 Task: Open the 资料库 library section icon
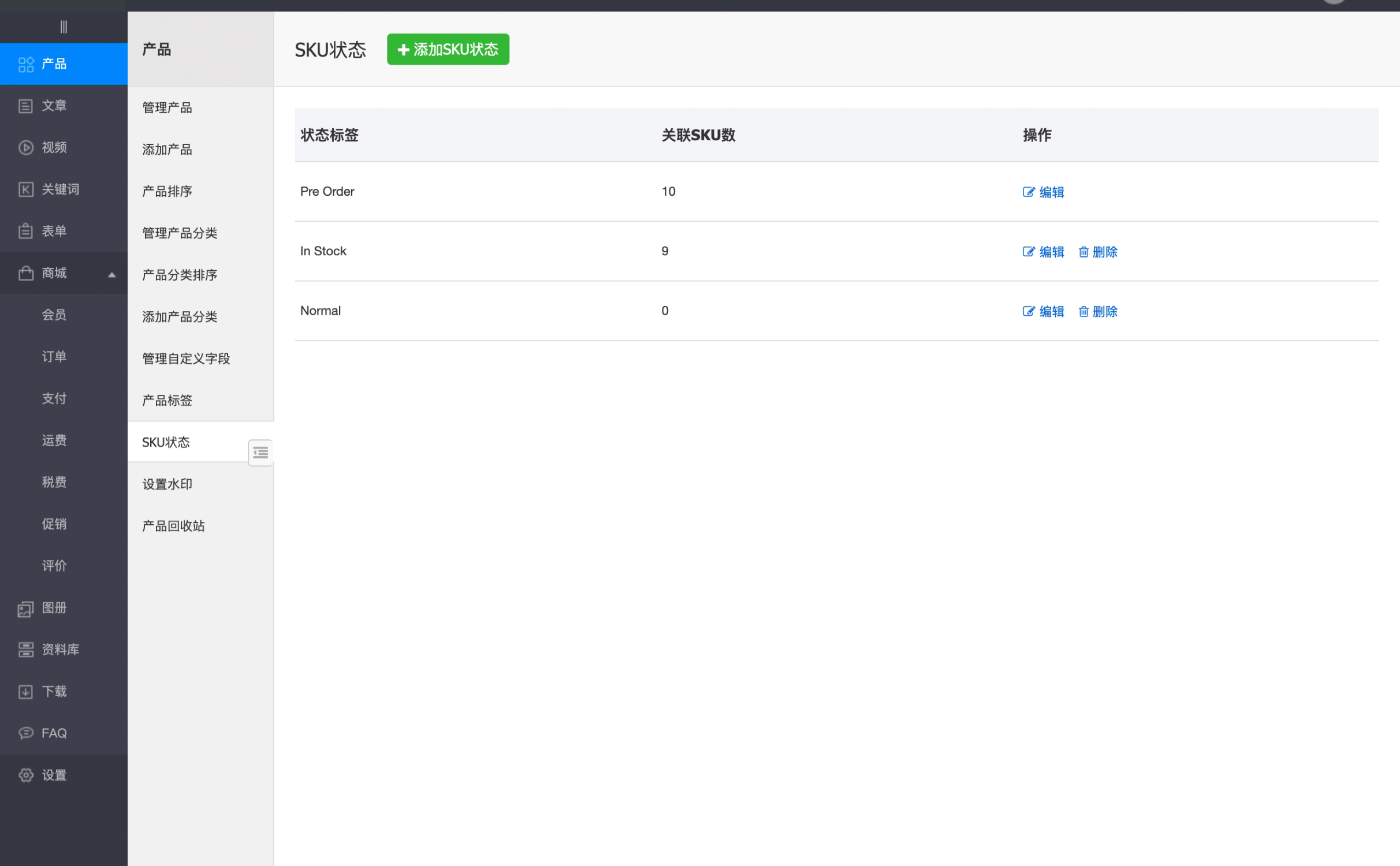pyautogui.click(x=25, y=649)
